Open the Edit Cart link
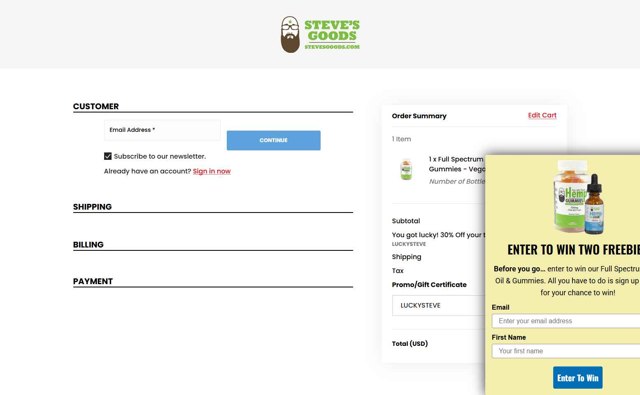This screenshot has width=640, height=395. pyautogui.click(x=542, y=115)
